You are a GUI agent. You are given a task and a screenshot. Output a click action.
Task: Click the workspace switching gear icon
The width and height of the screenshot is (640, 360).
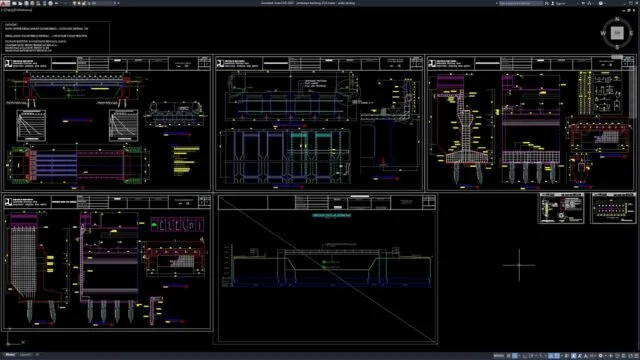[x=600, y=356]
